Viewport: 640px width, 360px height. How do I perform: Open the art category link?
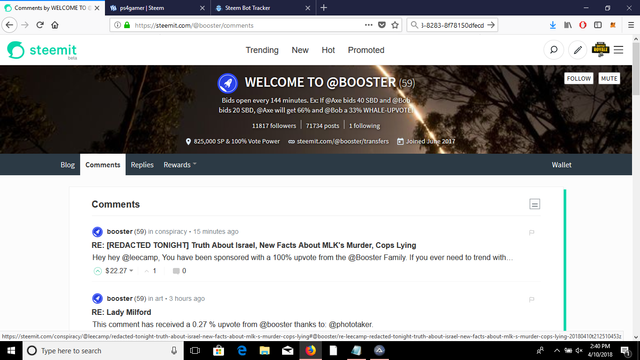coord(159,298)
